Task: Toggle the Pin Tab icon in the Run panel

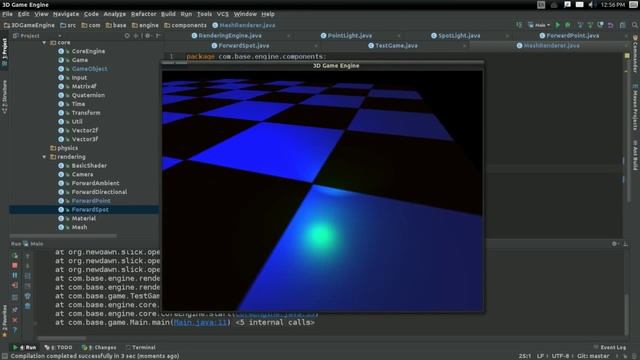Action: (15, 310)
